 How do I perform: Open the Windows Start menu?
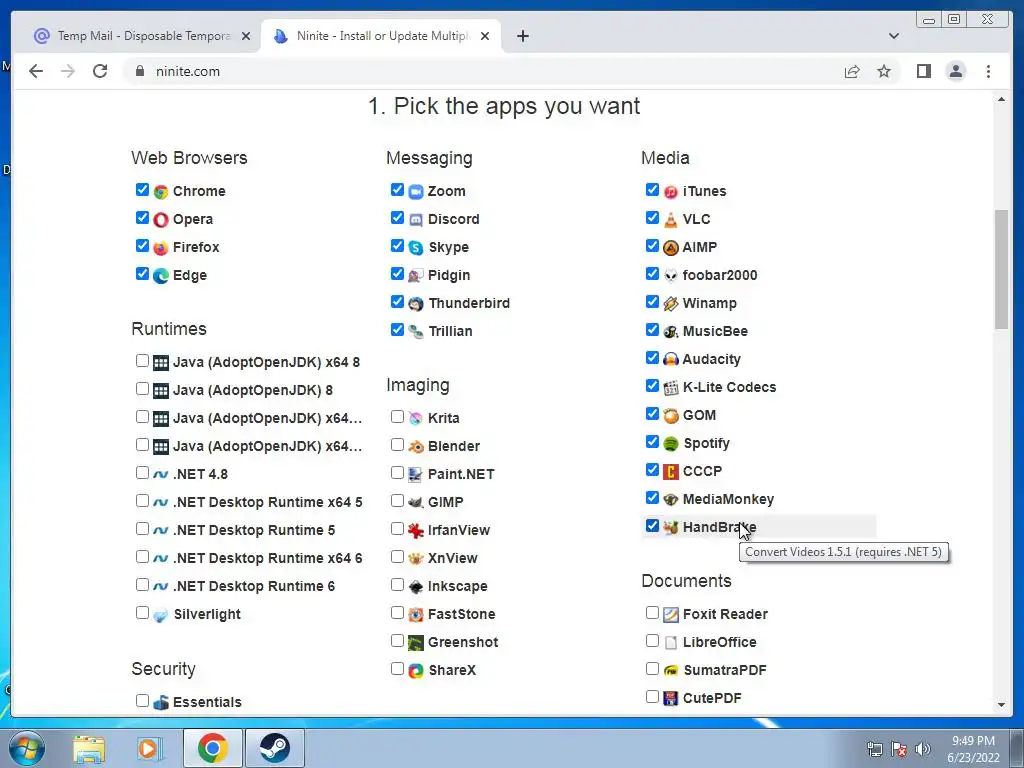(x=27, y=748)
